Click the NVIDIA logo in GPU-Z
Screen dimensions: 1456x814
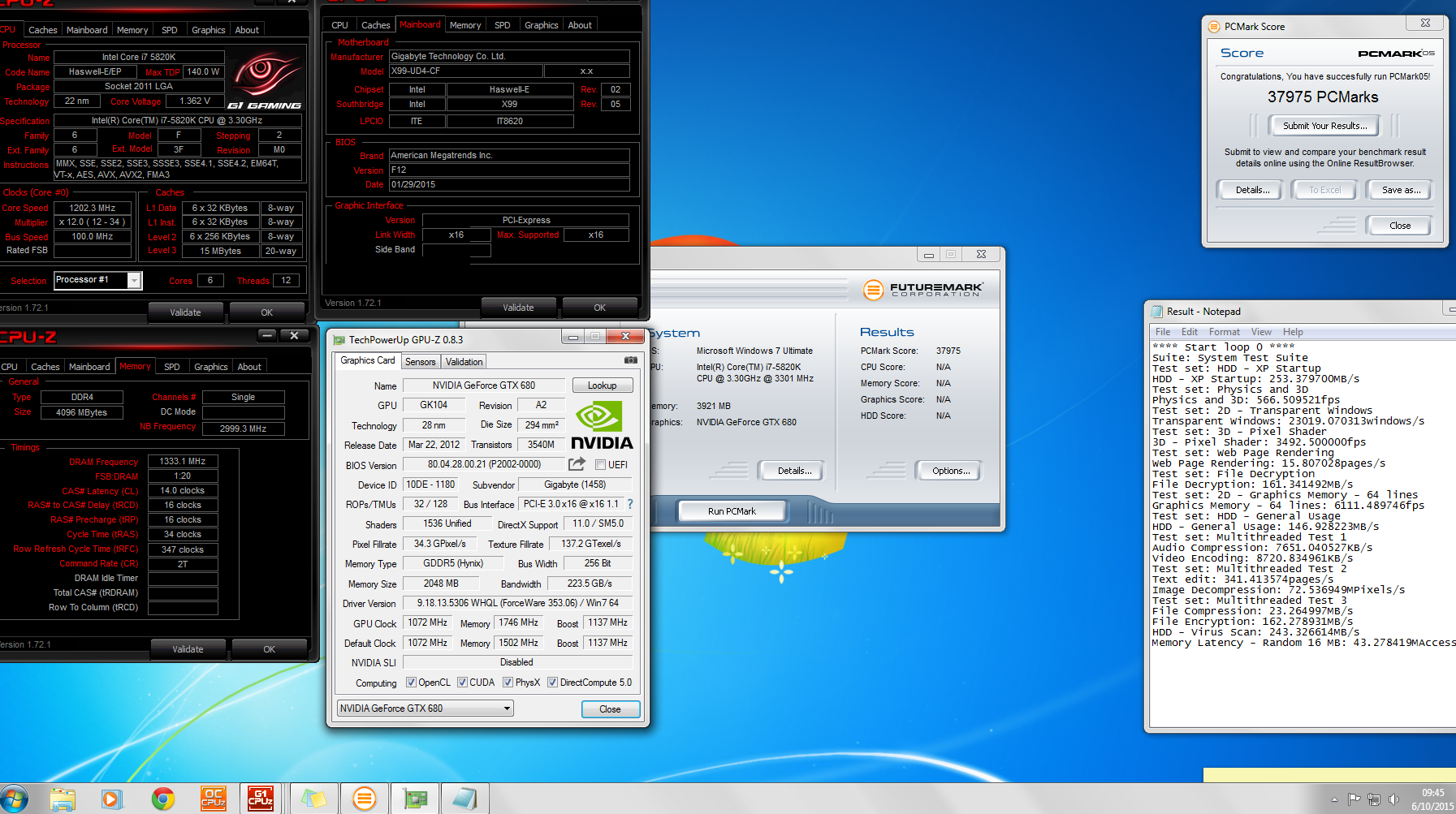point(602,424)
